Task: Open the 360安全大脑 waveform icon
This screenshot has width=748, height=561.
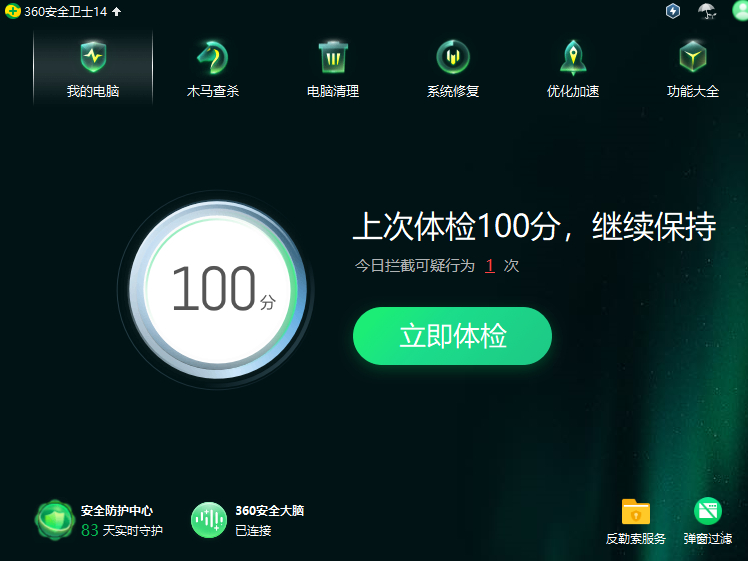Action: [x=208, y=520]
